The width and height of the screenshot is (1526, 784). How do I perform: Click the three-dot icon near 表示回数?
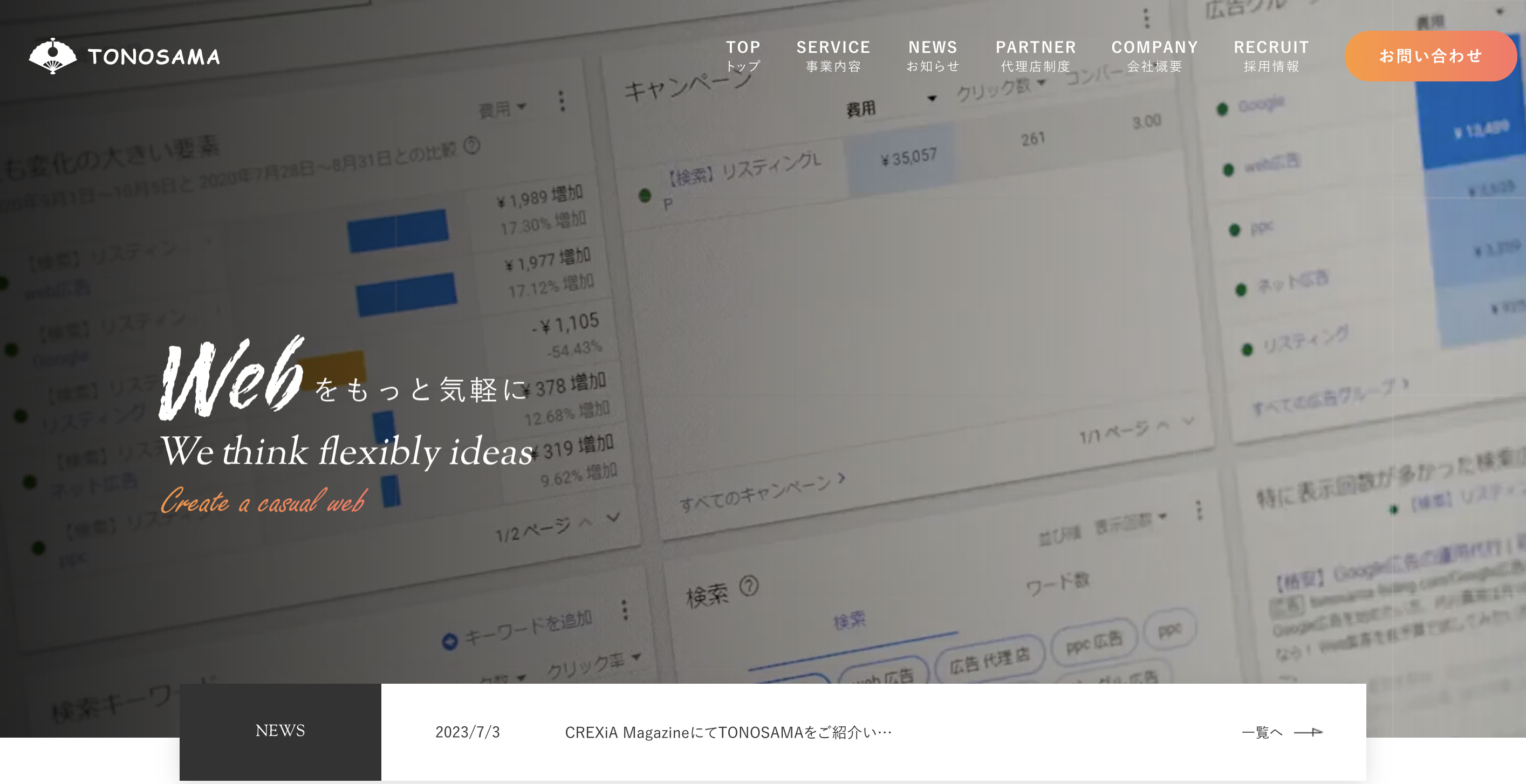point(1199,510)
